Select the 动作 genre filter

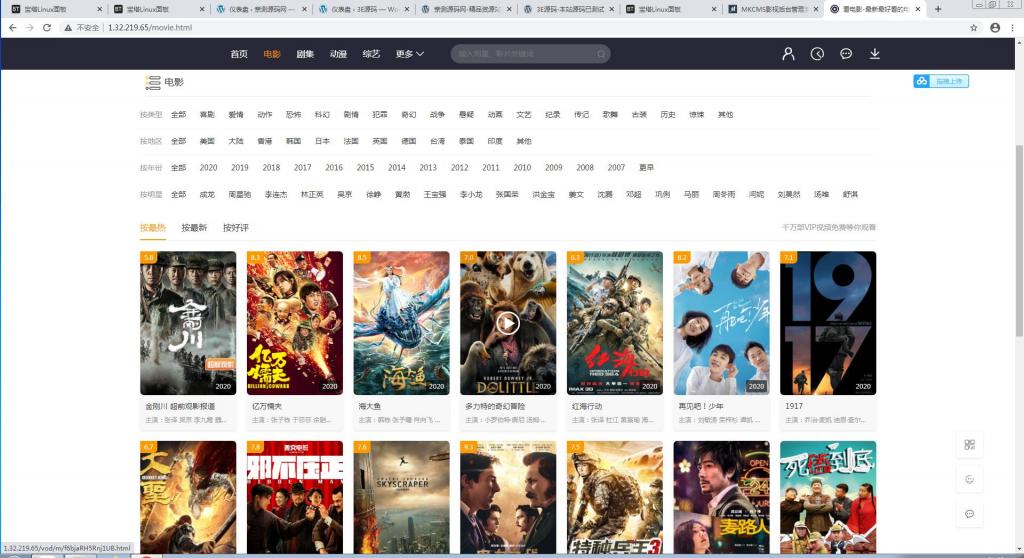(264, 115)
